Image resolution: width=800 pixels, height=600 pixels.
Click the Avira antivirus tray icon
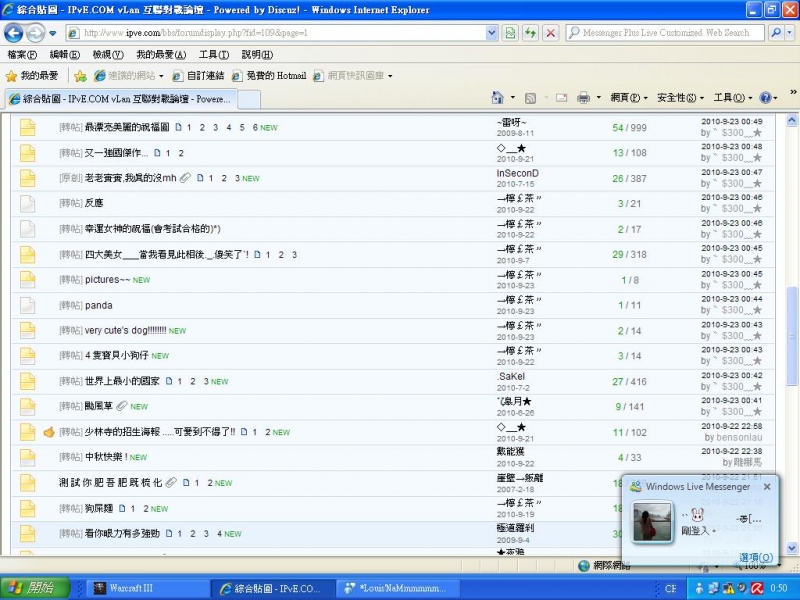[757, 588]
